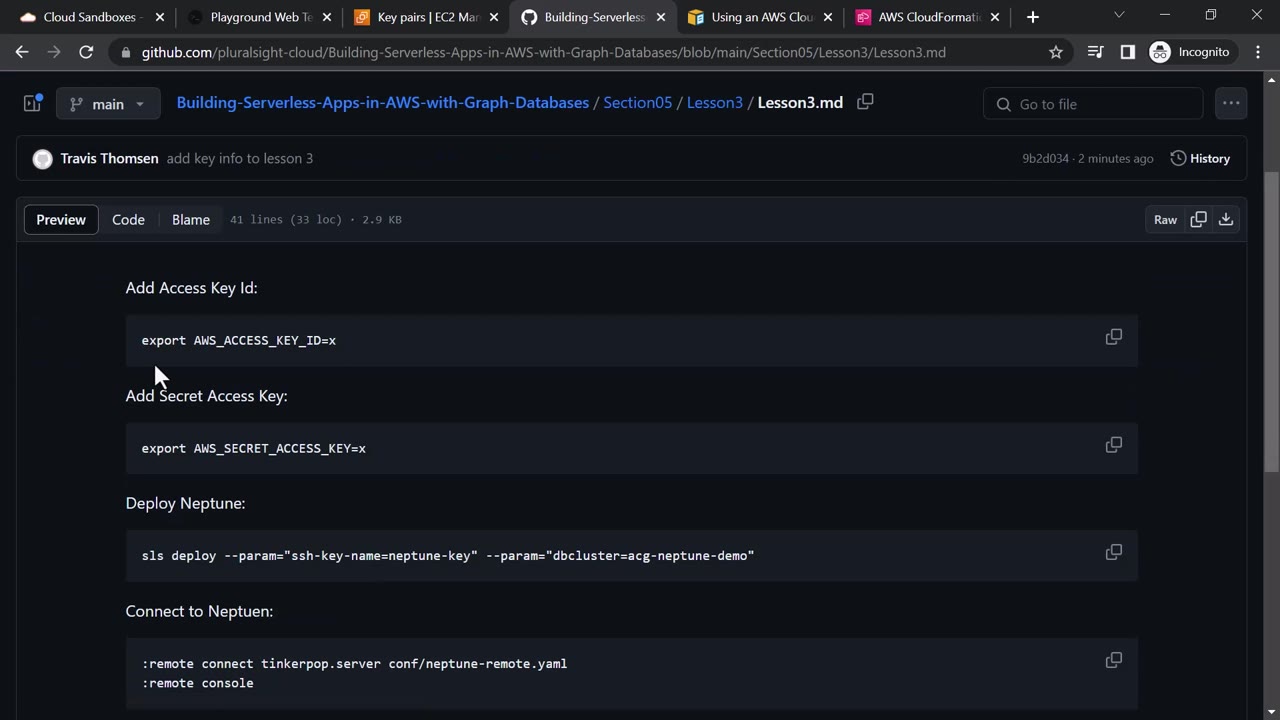
Task: Copy the file path next to Lesson3.md
Action: (865, 102)
